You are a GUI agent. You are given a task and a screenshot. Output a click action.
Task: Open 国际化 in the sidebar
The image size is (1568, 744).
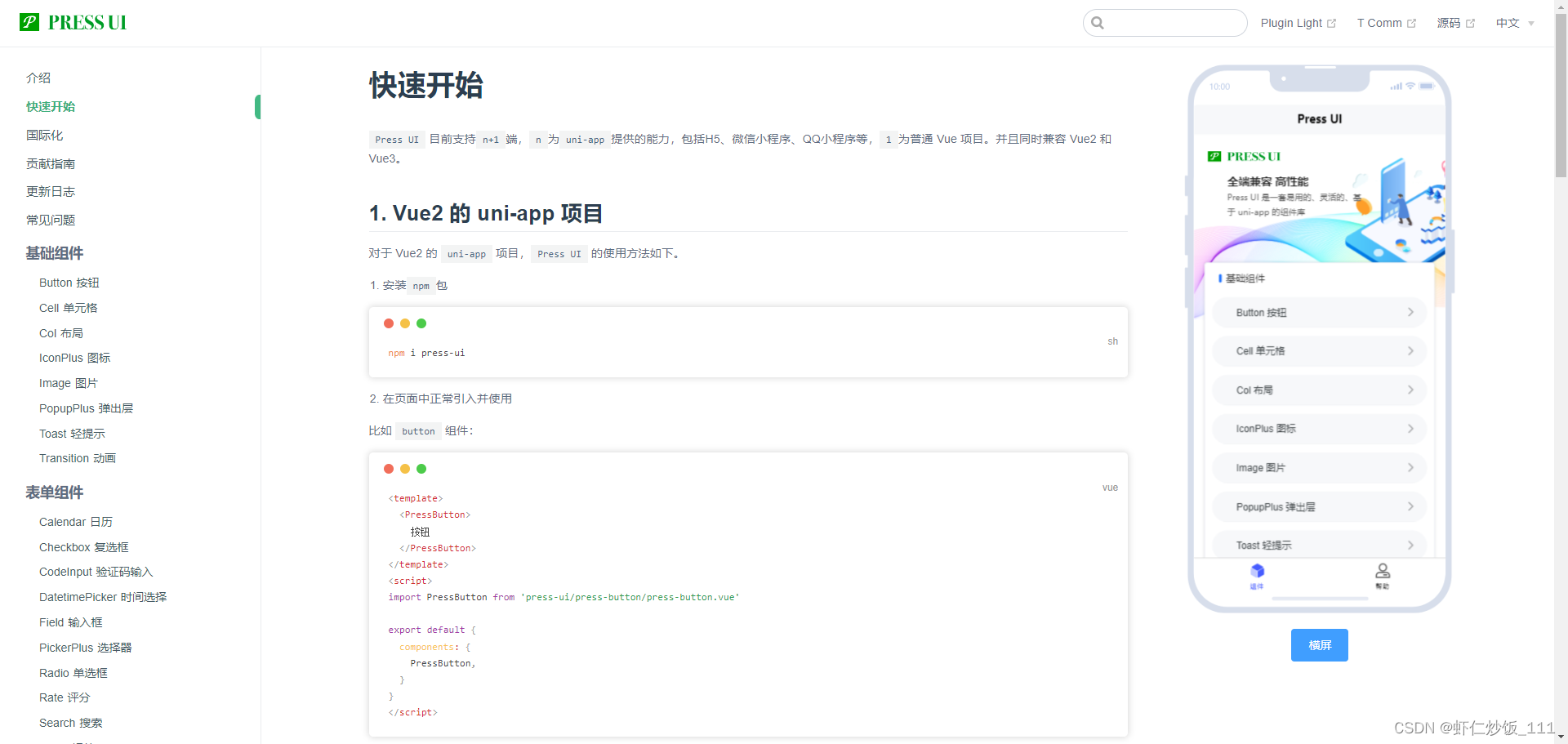pyautogui.click(x=44, y=135)
